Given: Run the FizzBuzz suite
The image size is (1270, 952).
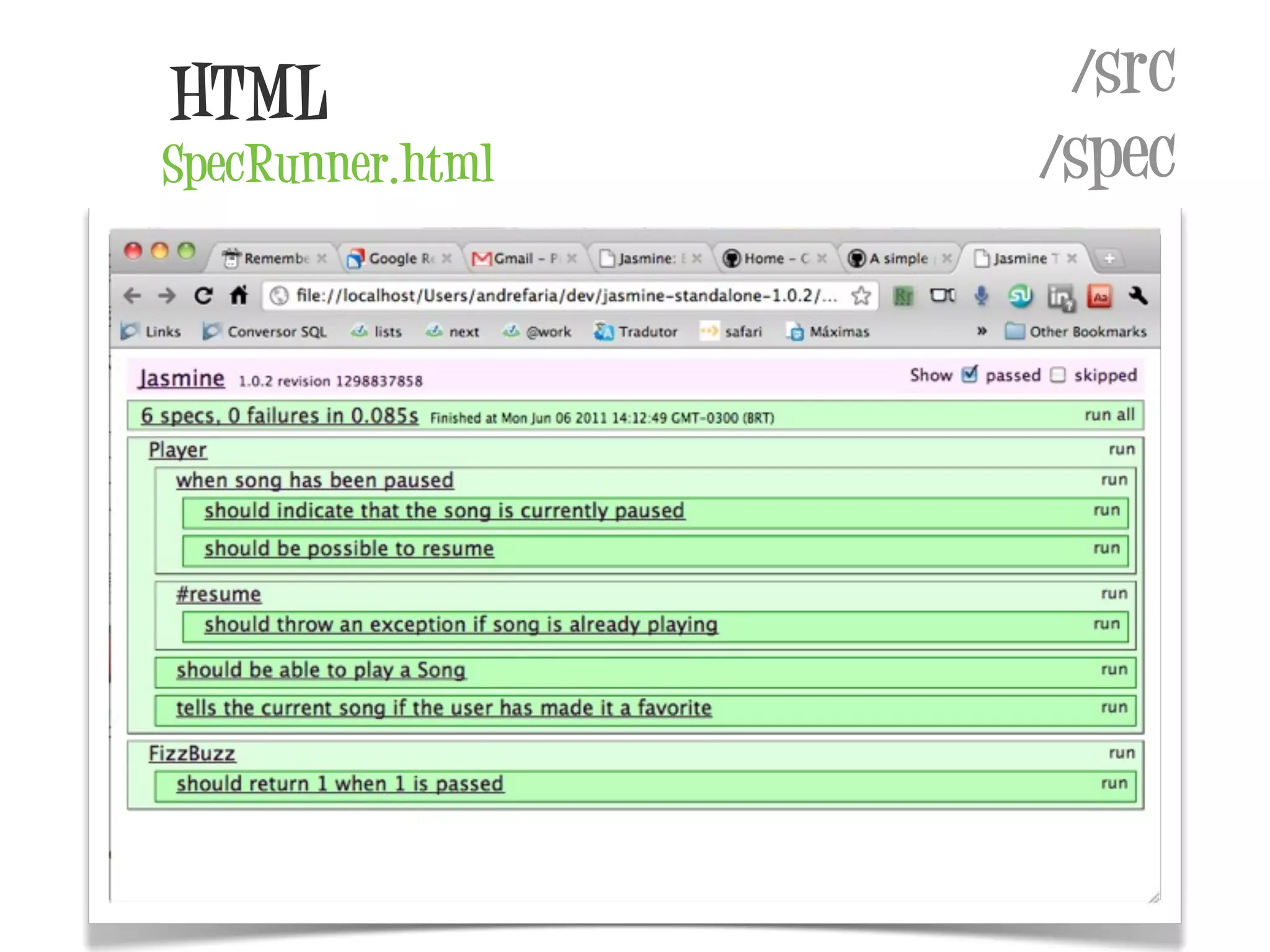Looking at the screenshot, I should [x=1122, y=753].
